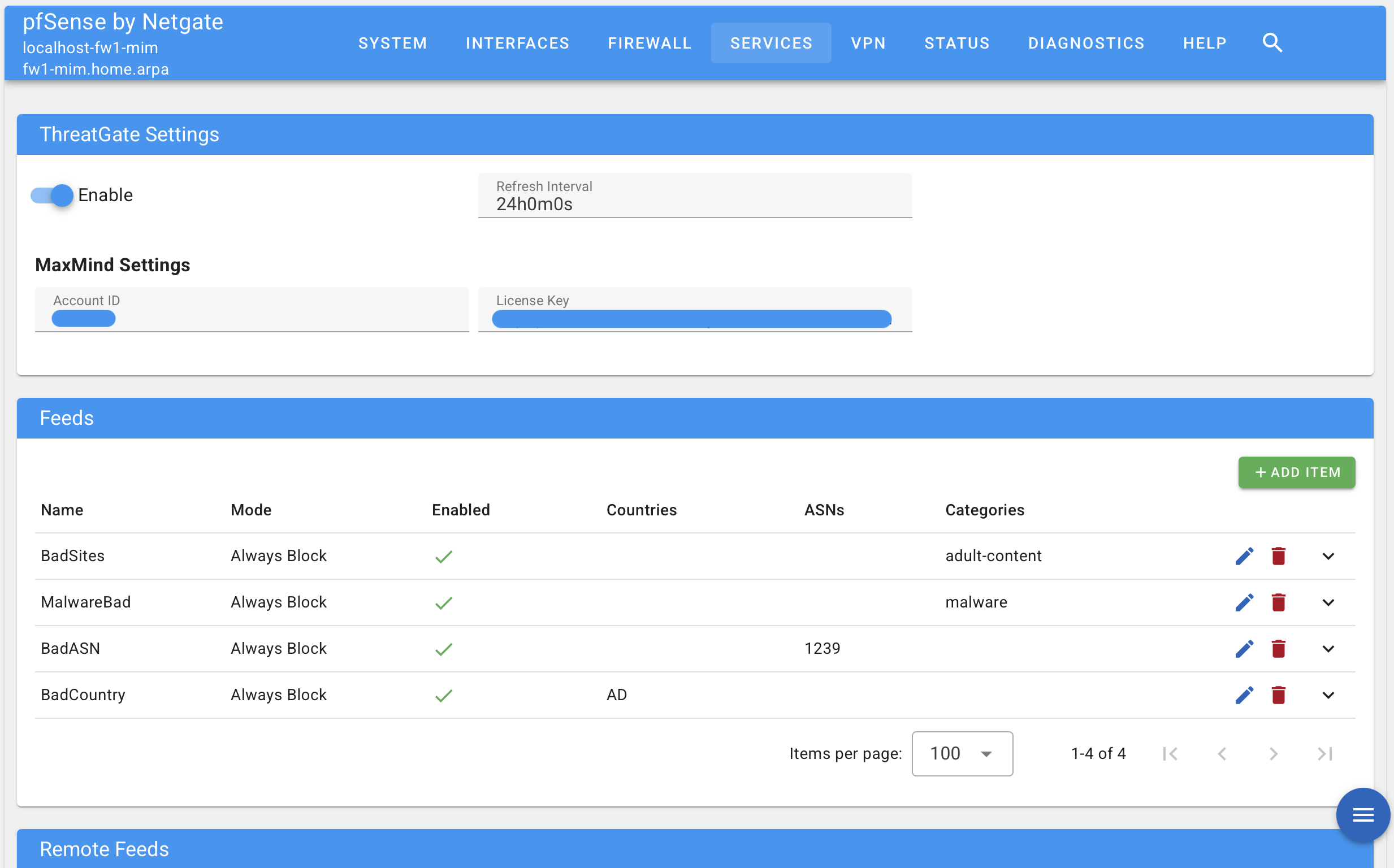Click the enabled checkmark for BadCountry

tap(444, 696)
